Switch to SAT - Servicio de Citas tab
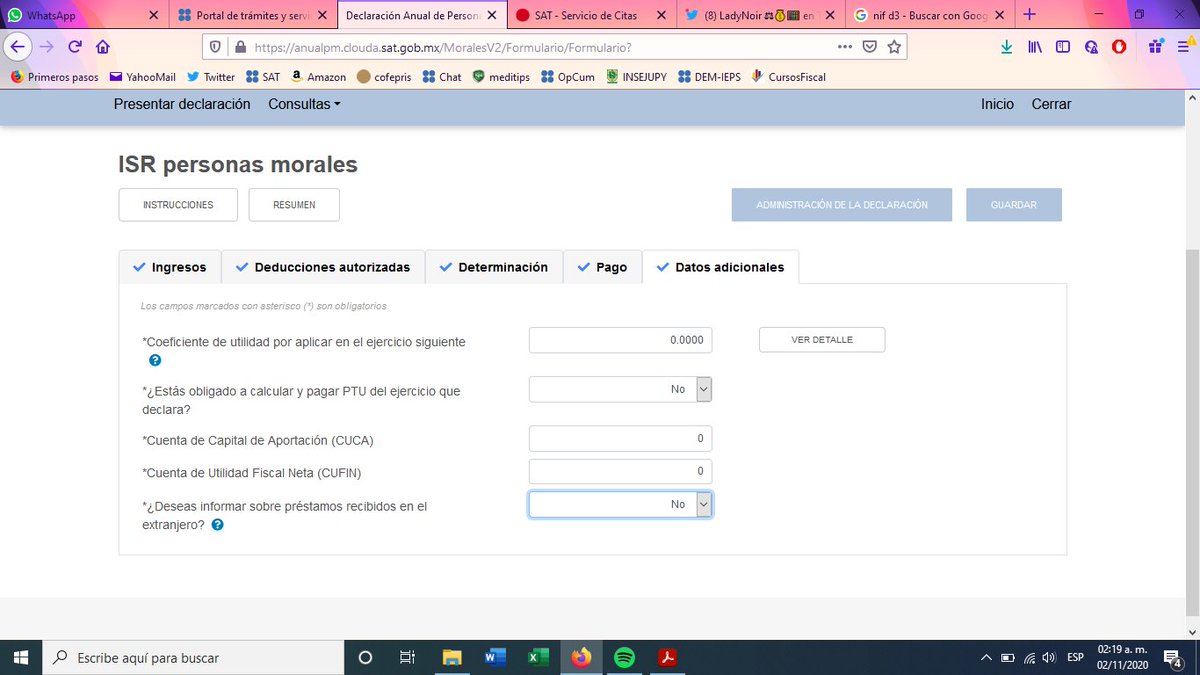This screenshot has height=675, width=1200. [590, 15]
